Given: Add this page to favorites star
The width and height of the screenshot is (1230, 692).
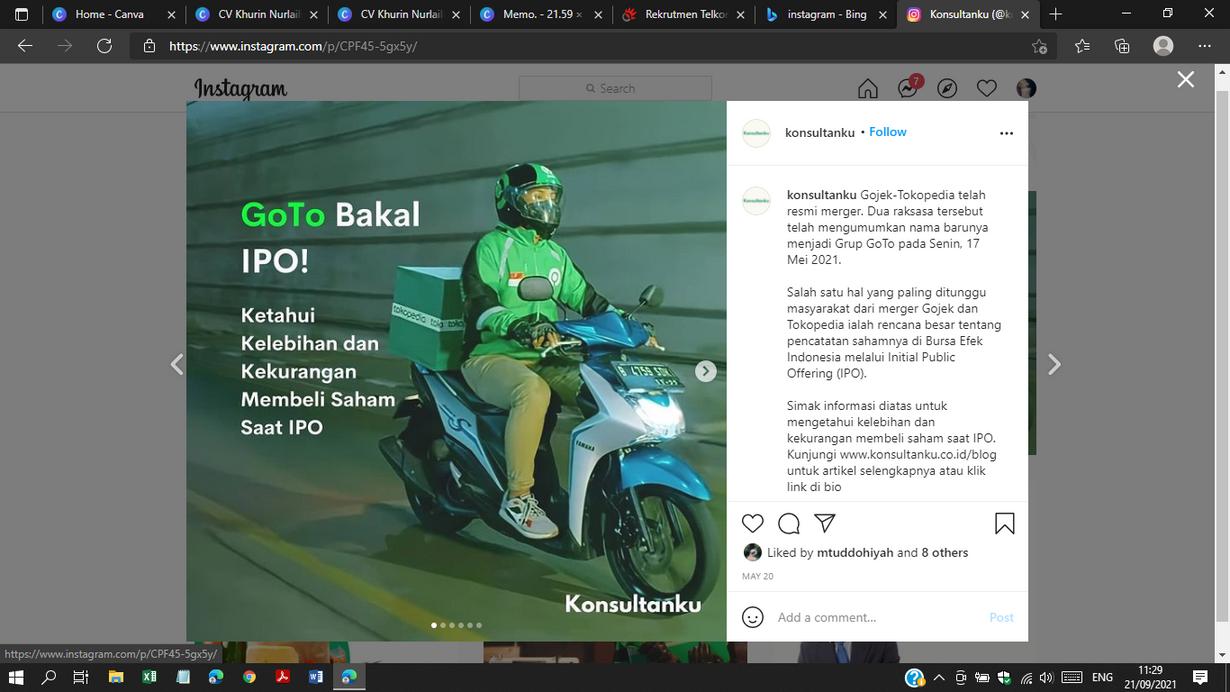Looking at the screenshot, I should 1040,46.
